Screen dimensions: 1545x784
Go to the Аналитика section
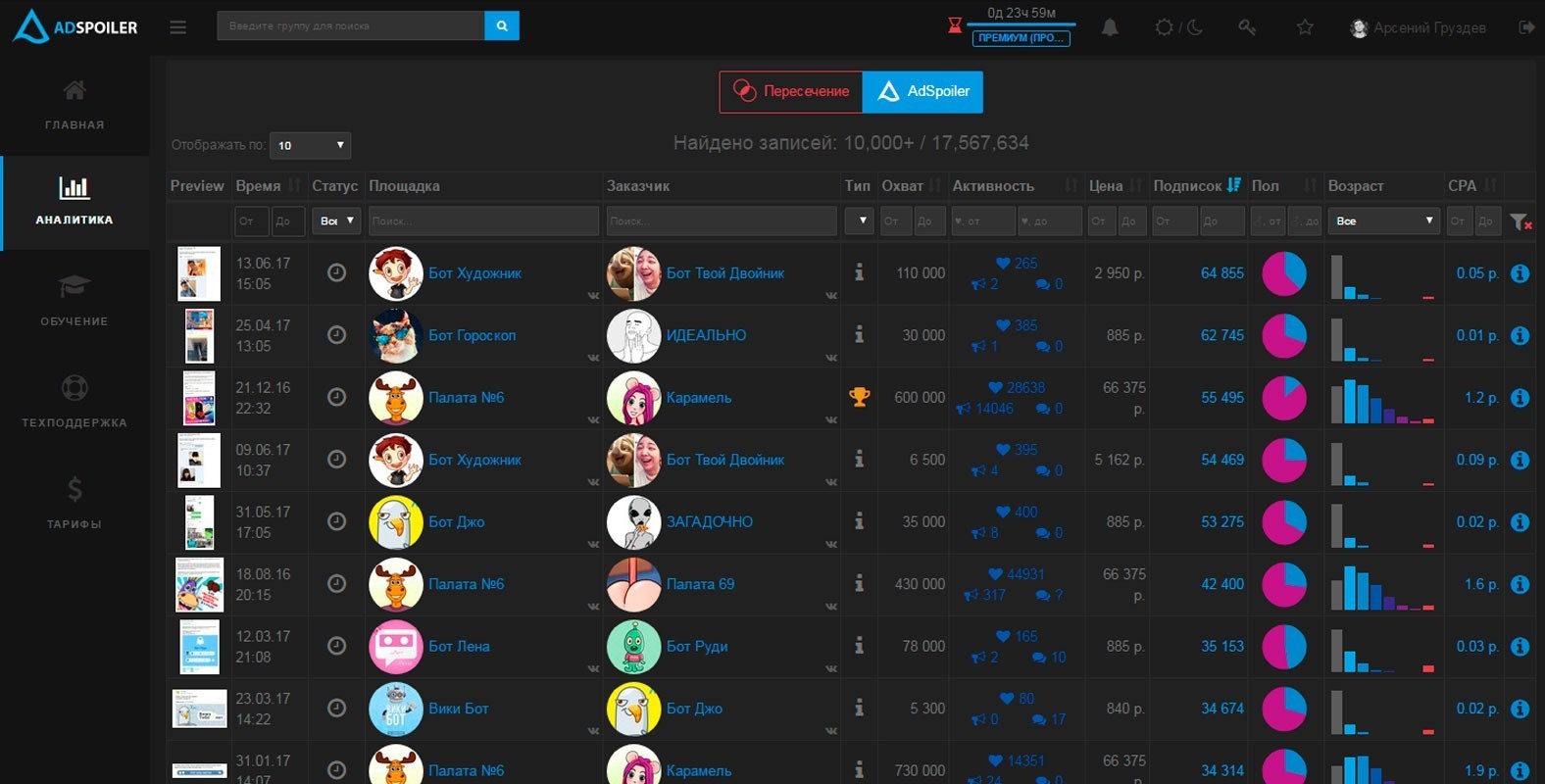pos(75,202)
